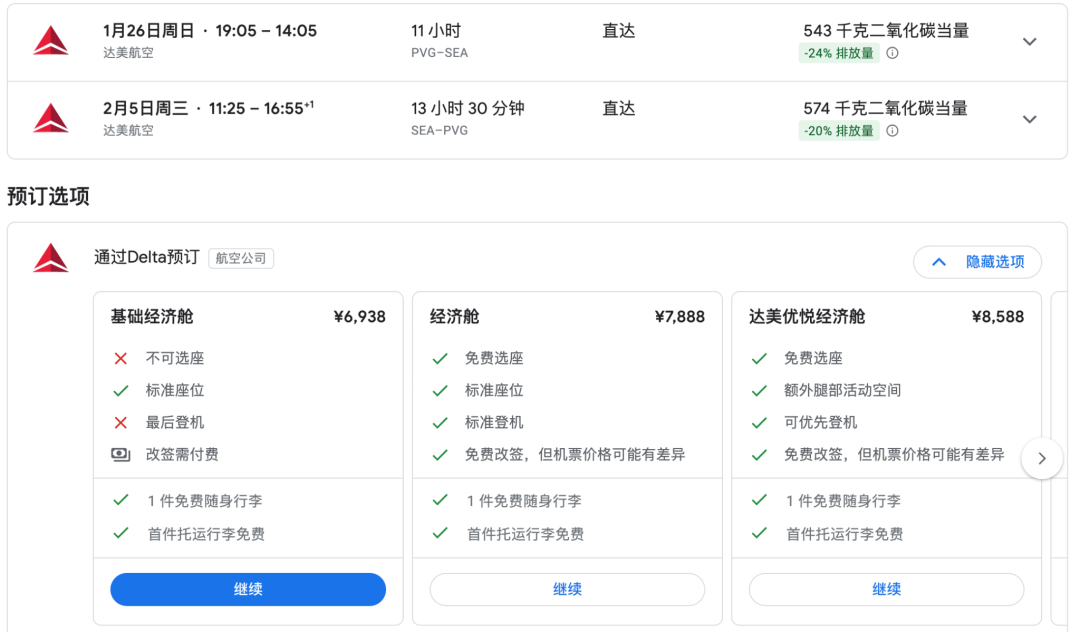Click 不可选座 feature text
The width and height of the screenshot is (1080, 632).
(175, 359)
